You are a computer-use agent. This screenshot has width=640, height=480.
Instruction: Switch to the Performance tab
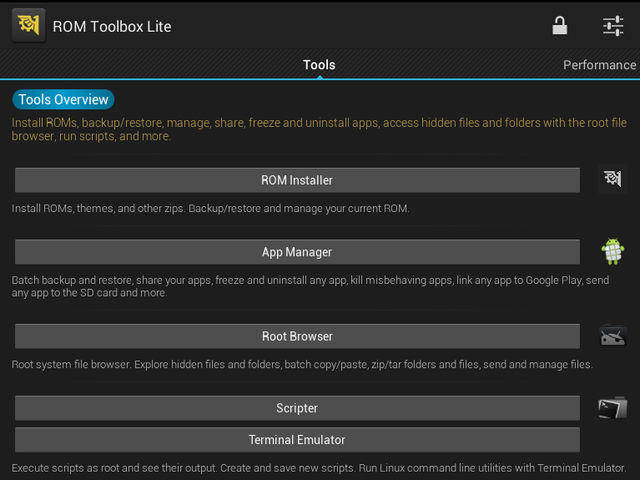point(599,65)
